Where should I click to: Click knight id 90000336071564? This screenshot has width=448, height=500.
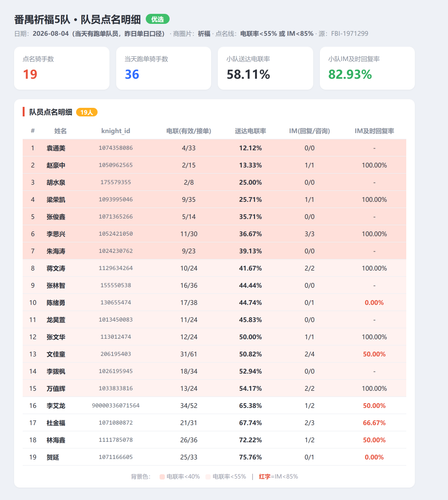[x=116, y=405]
